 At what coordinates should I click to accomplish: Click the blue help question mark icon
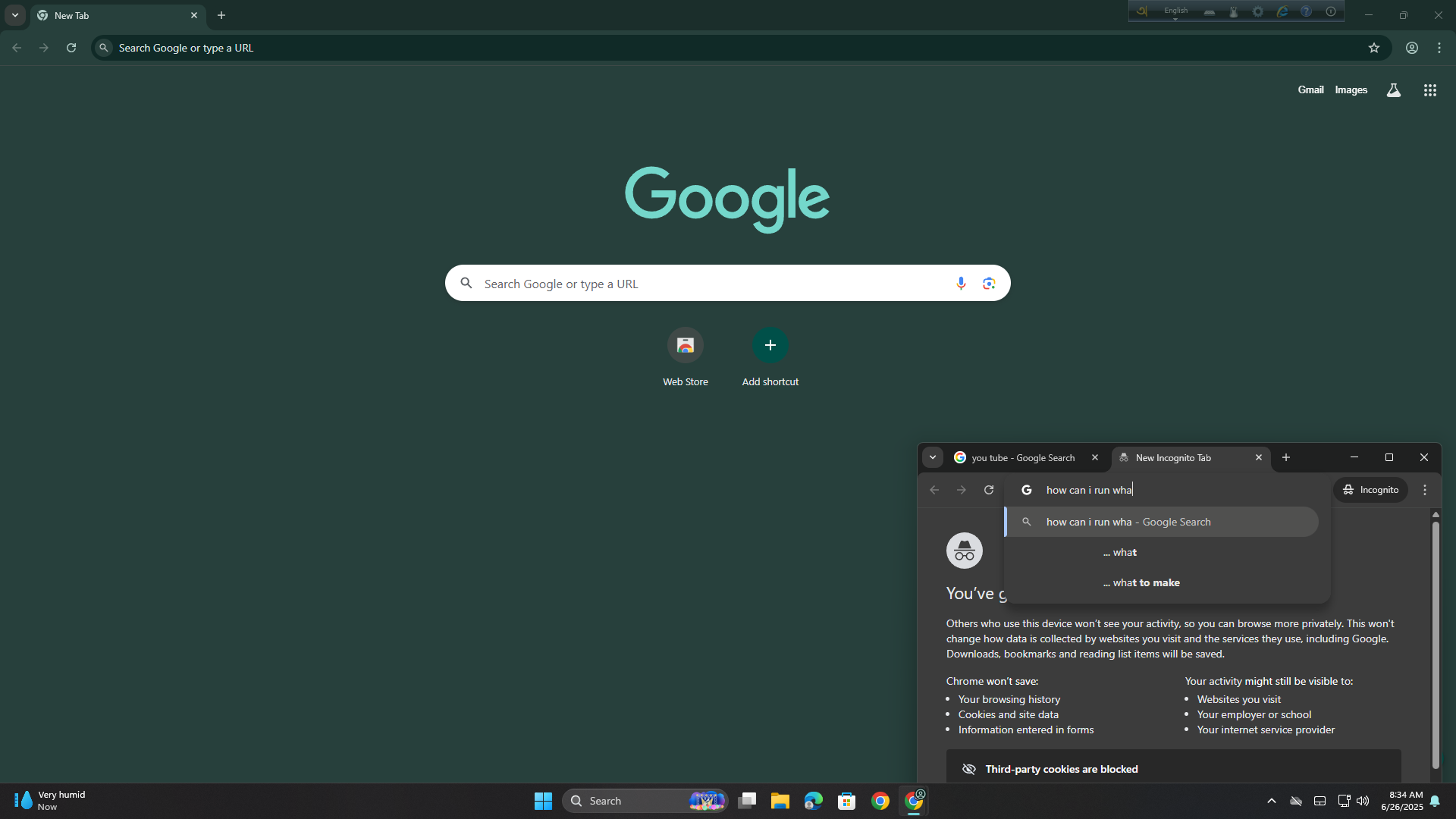pos(1306,11)
